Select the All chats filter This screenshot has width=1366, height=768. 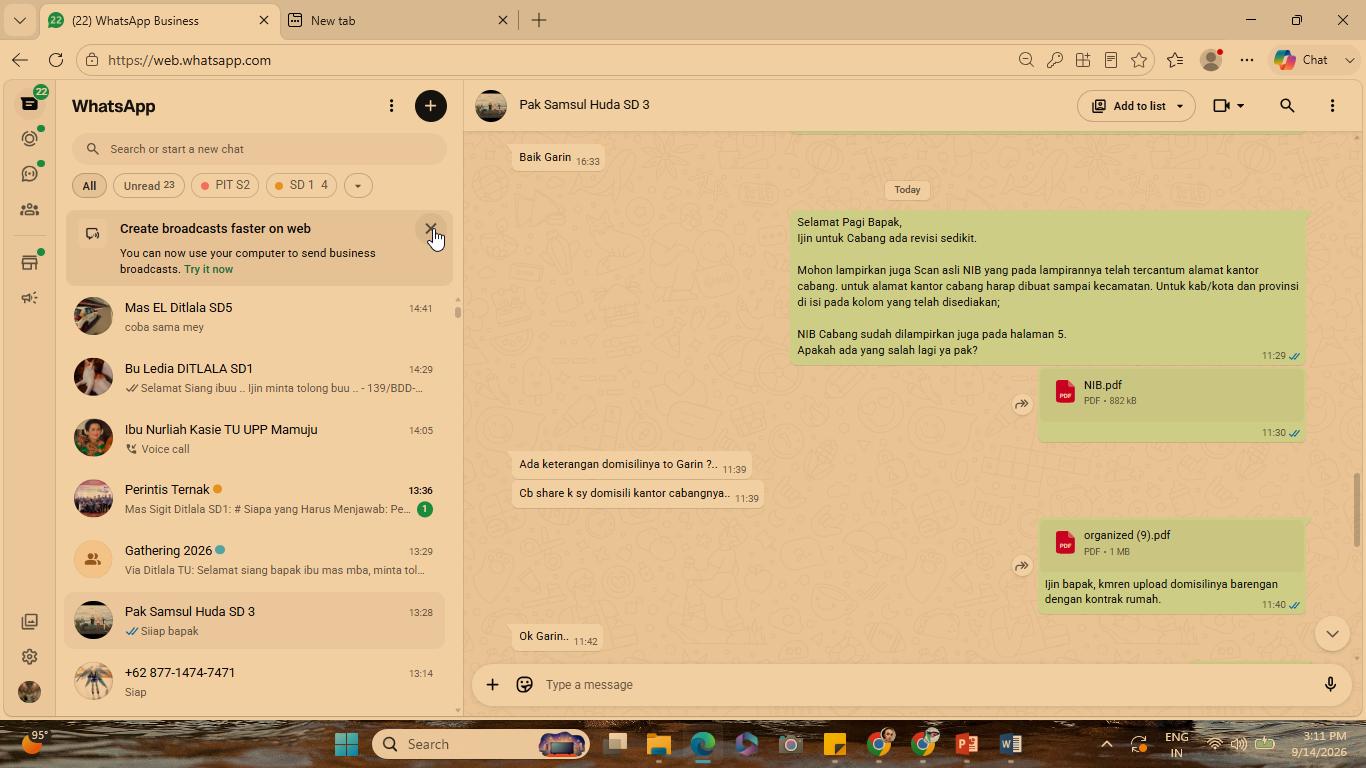[89, 185]
